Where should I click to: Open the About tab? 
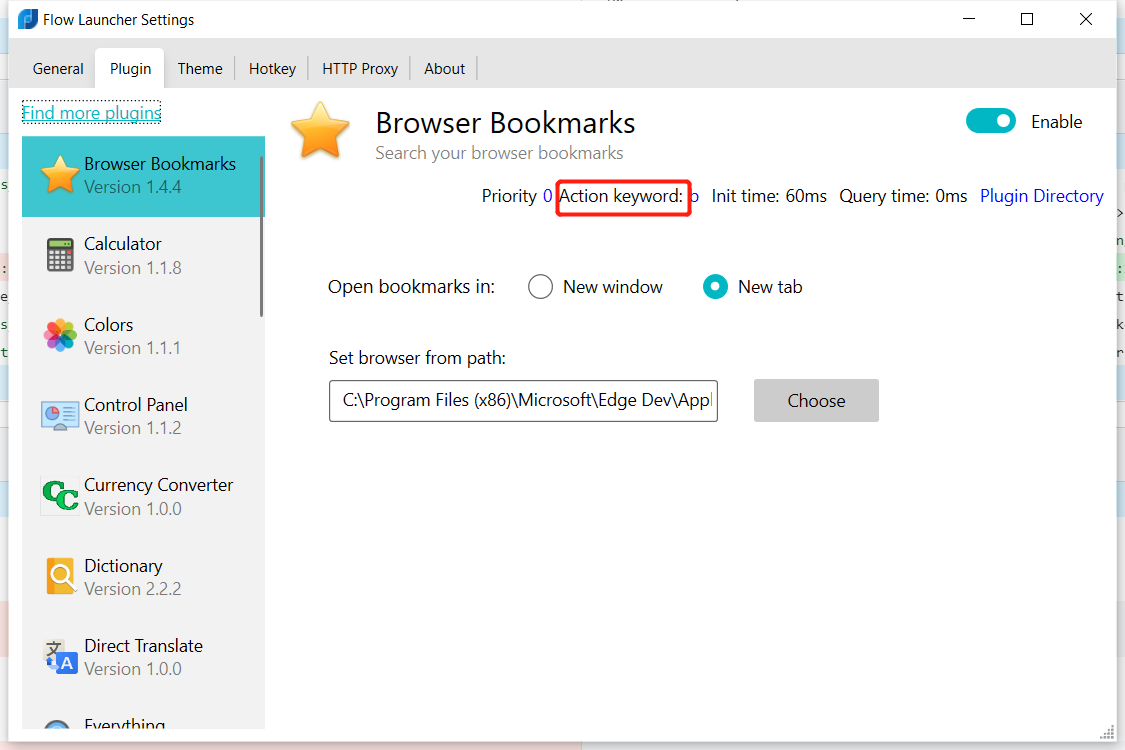pyautogui.click(x=445, y=69)
